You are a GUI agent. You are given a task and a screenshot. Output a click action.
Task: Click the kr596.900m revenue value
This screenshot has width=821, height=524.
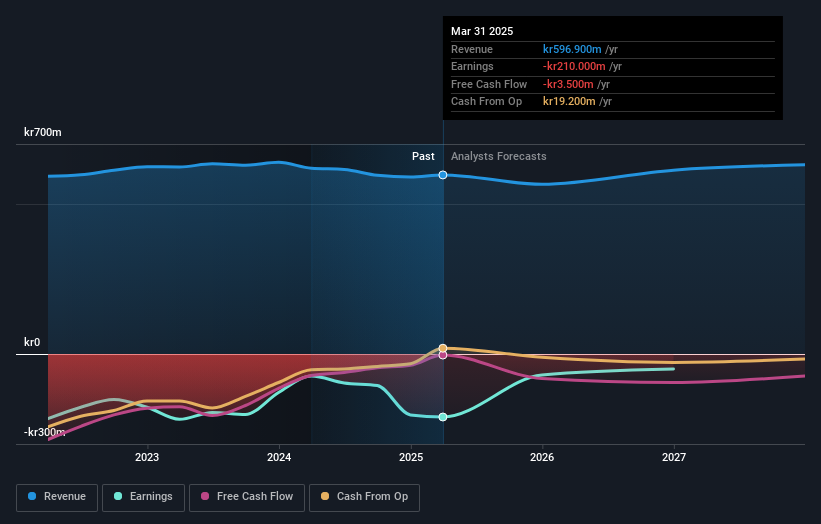pyautogui.click(x=572, y=49)
